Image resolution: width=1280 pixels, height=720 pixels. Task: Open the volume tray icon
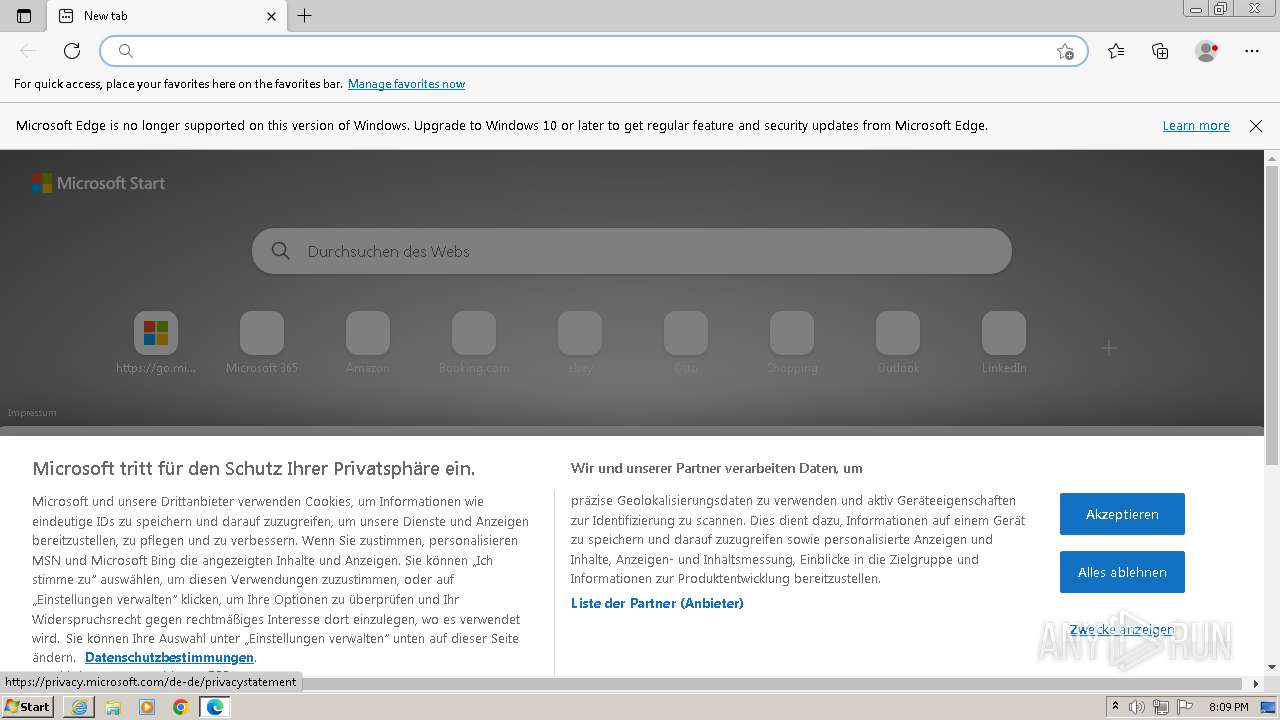(x=1137, y=707)
